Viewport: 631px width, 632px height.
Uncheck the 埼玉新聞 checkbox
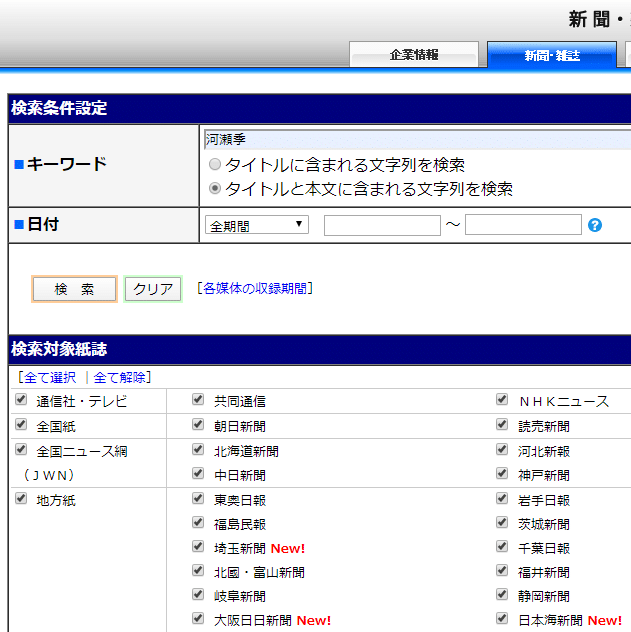coord(198,547)
